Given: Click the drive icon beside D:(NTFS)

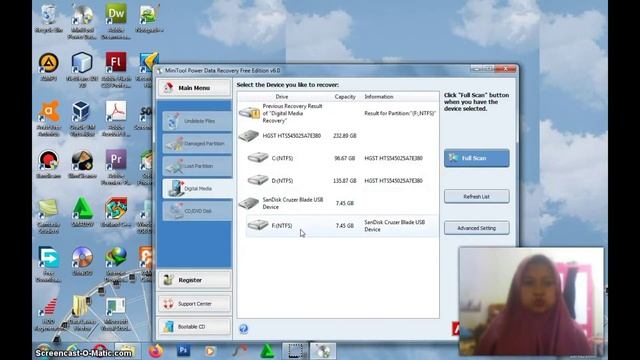Looking at the screenshot, I should (x=258, y=180).
